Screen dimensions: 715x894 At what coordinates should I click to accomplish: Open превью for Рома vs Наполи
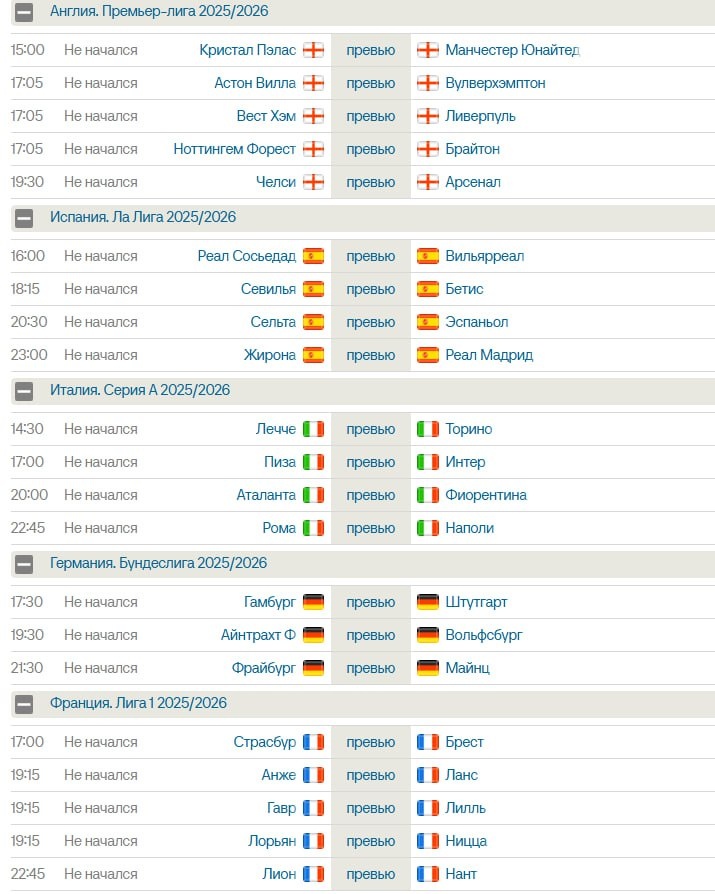click(x=371, y=528)
